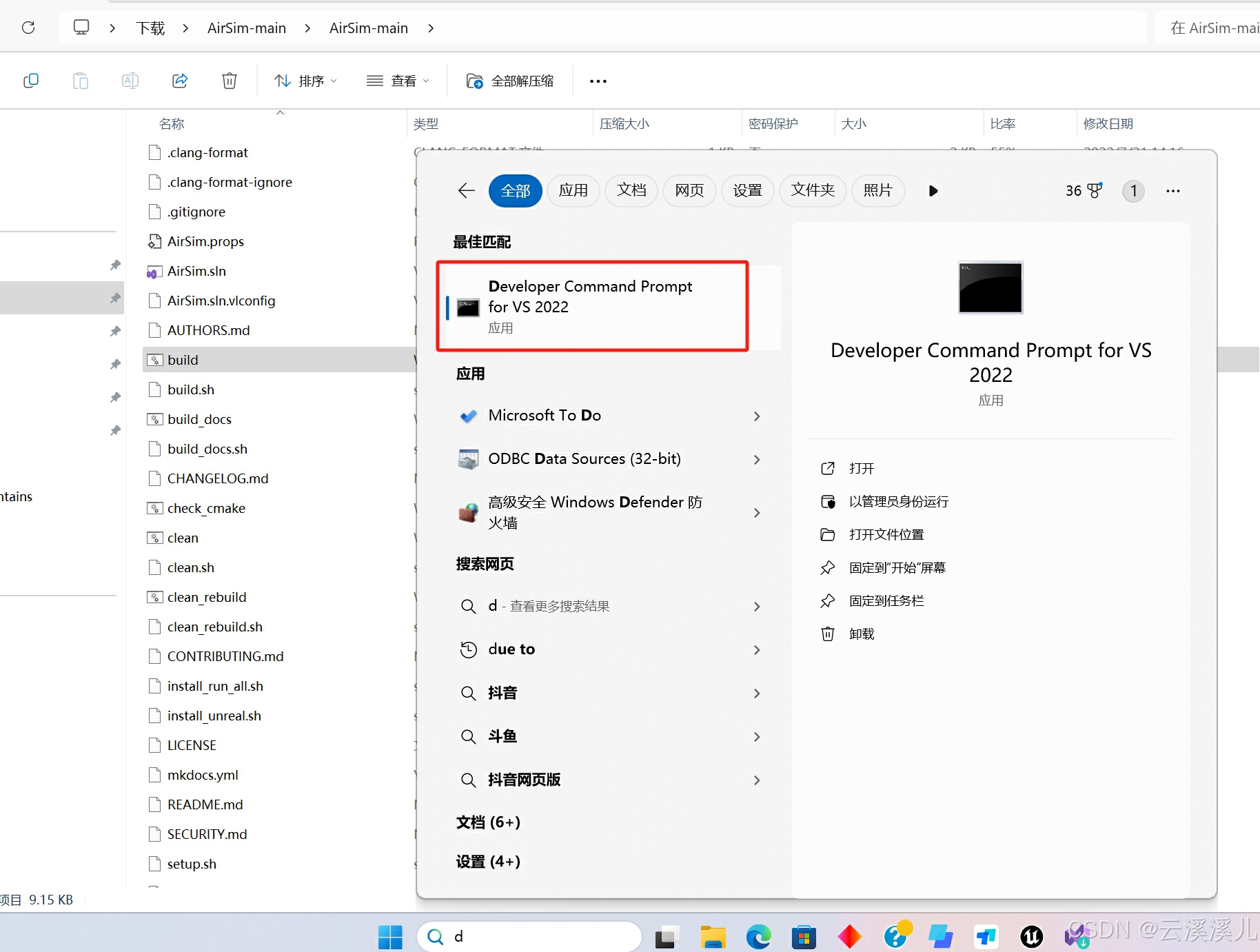
Task: Open Microsoft Edge from the taskbar
Action: tap(759, 936)
